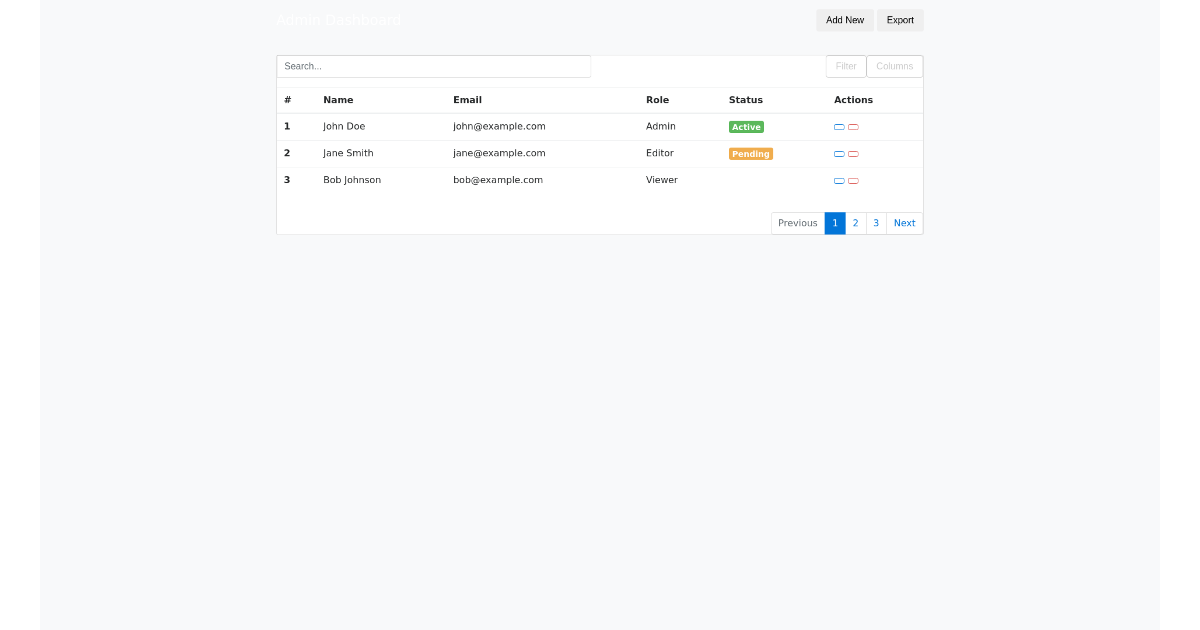Select page 1 in pagination
Screen dimensions: 1200x630
point(835,223)
